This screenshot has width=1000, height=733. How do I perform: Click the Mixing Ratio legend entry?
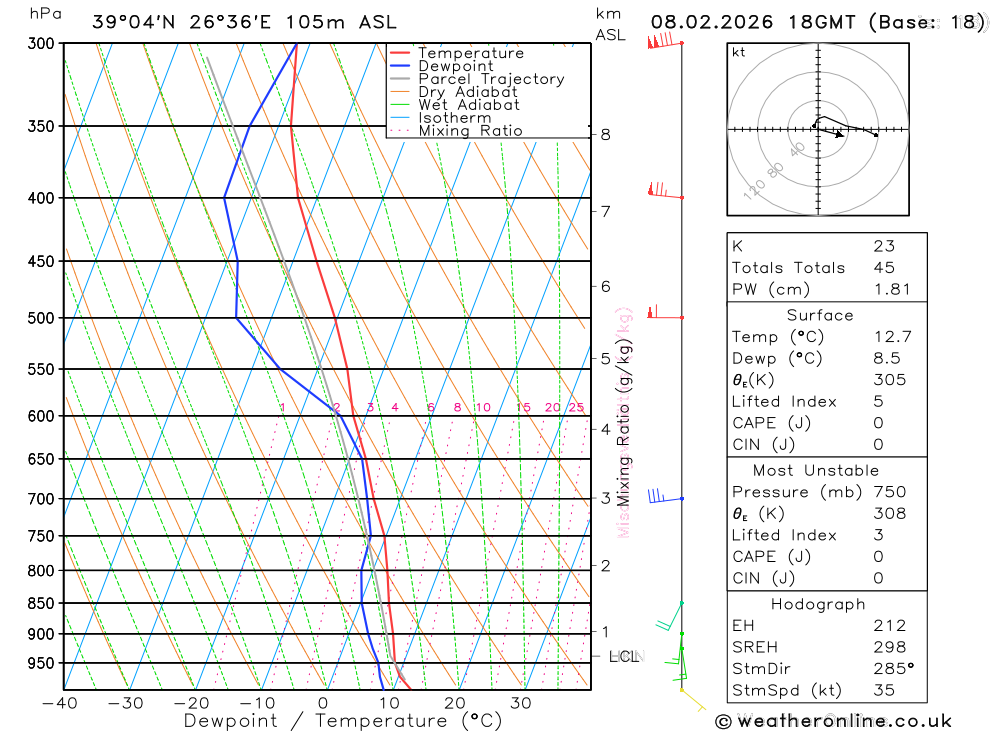[456, 131]
